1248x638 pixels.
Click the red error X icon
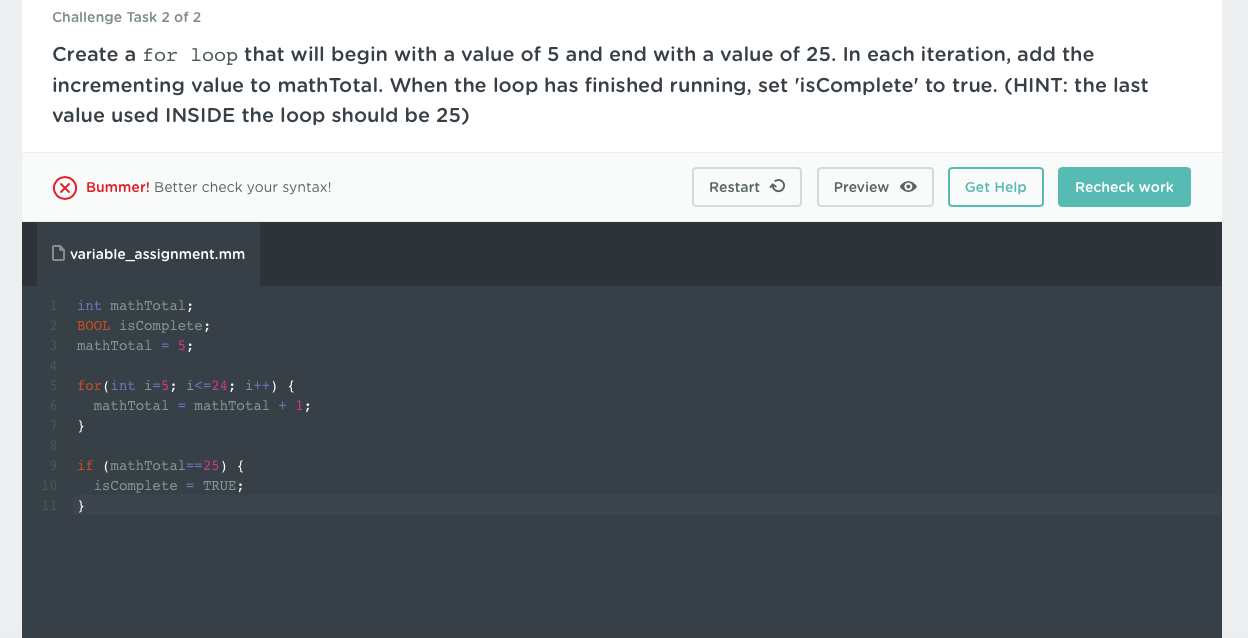(x=65, y=188)
